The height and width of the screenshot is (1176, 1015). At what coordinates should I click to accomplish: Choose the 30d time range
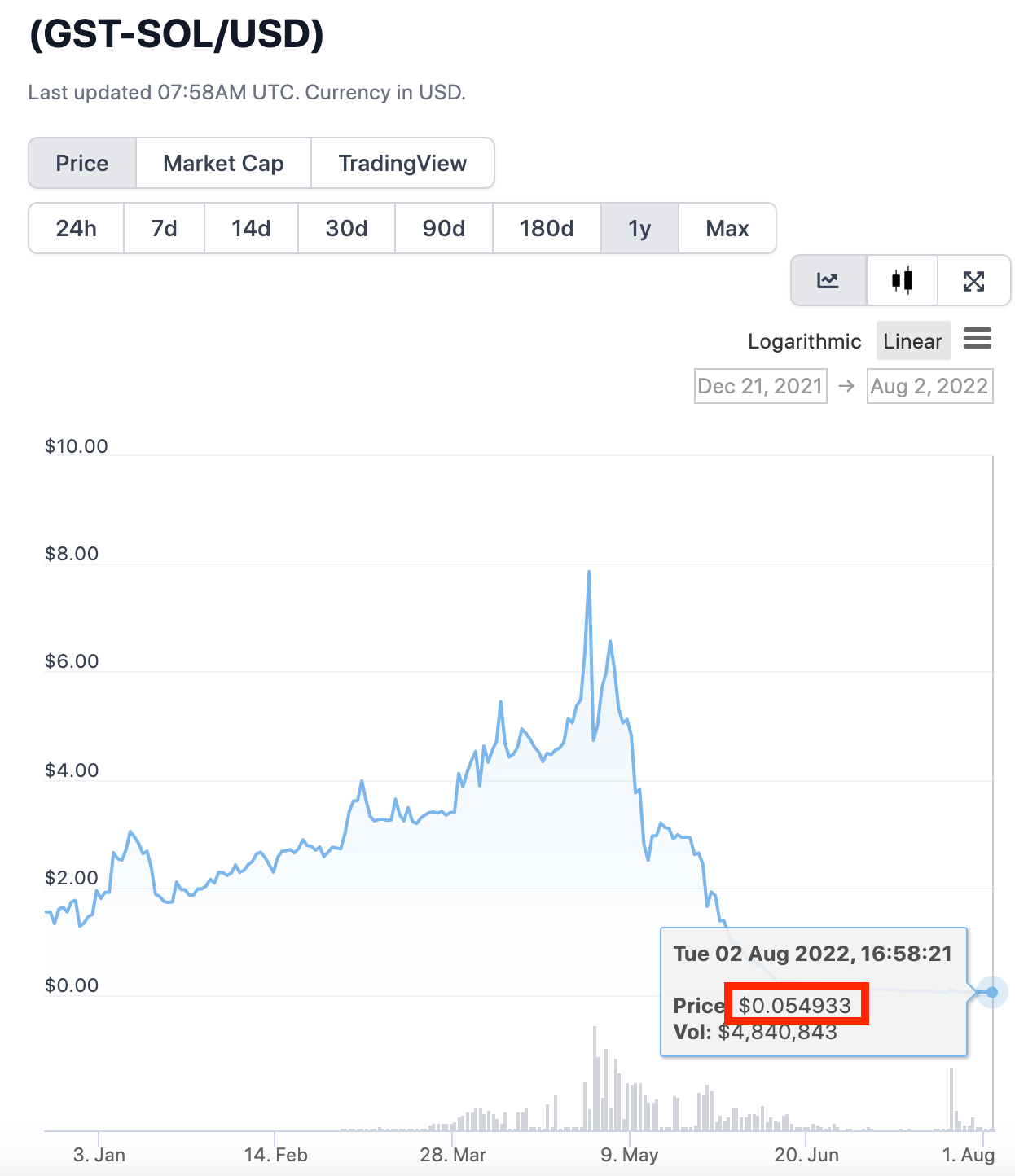(x=347, y=229)
